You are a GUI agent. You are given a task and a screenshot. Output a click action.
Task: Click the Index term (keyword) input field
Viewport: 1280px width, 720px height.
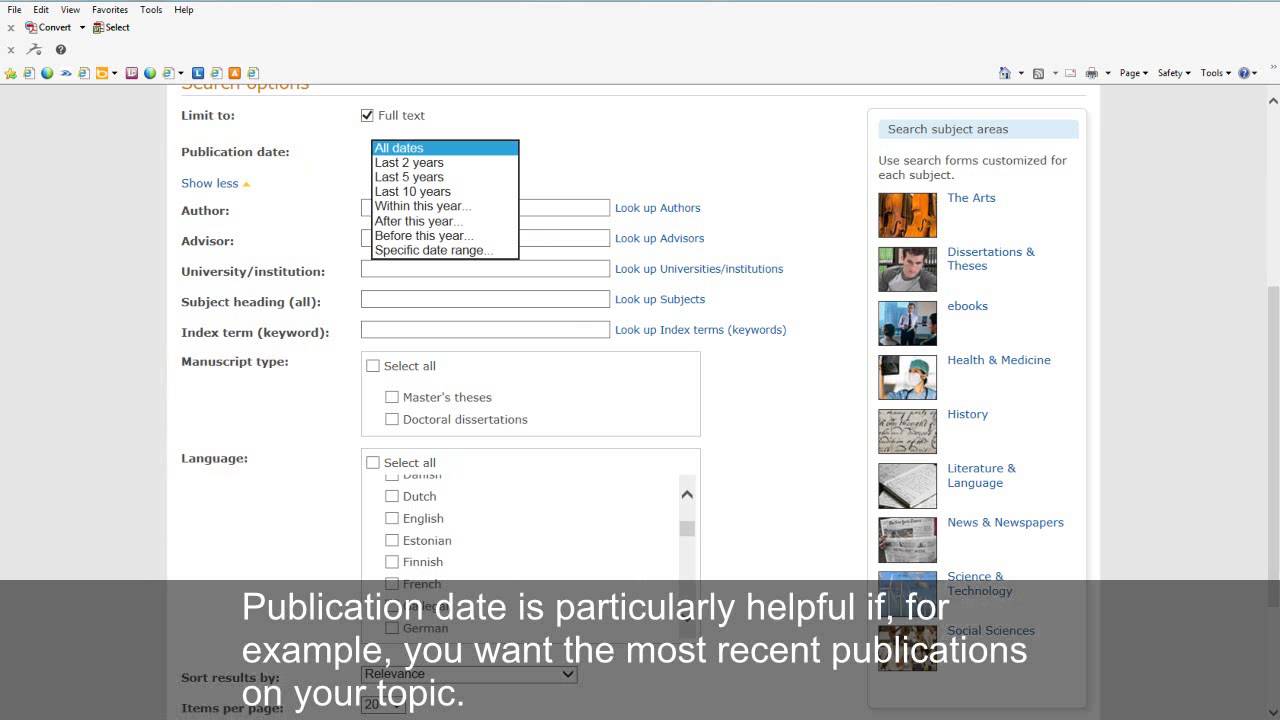click(x=485, y=330)
